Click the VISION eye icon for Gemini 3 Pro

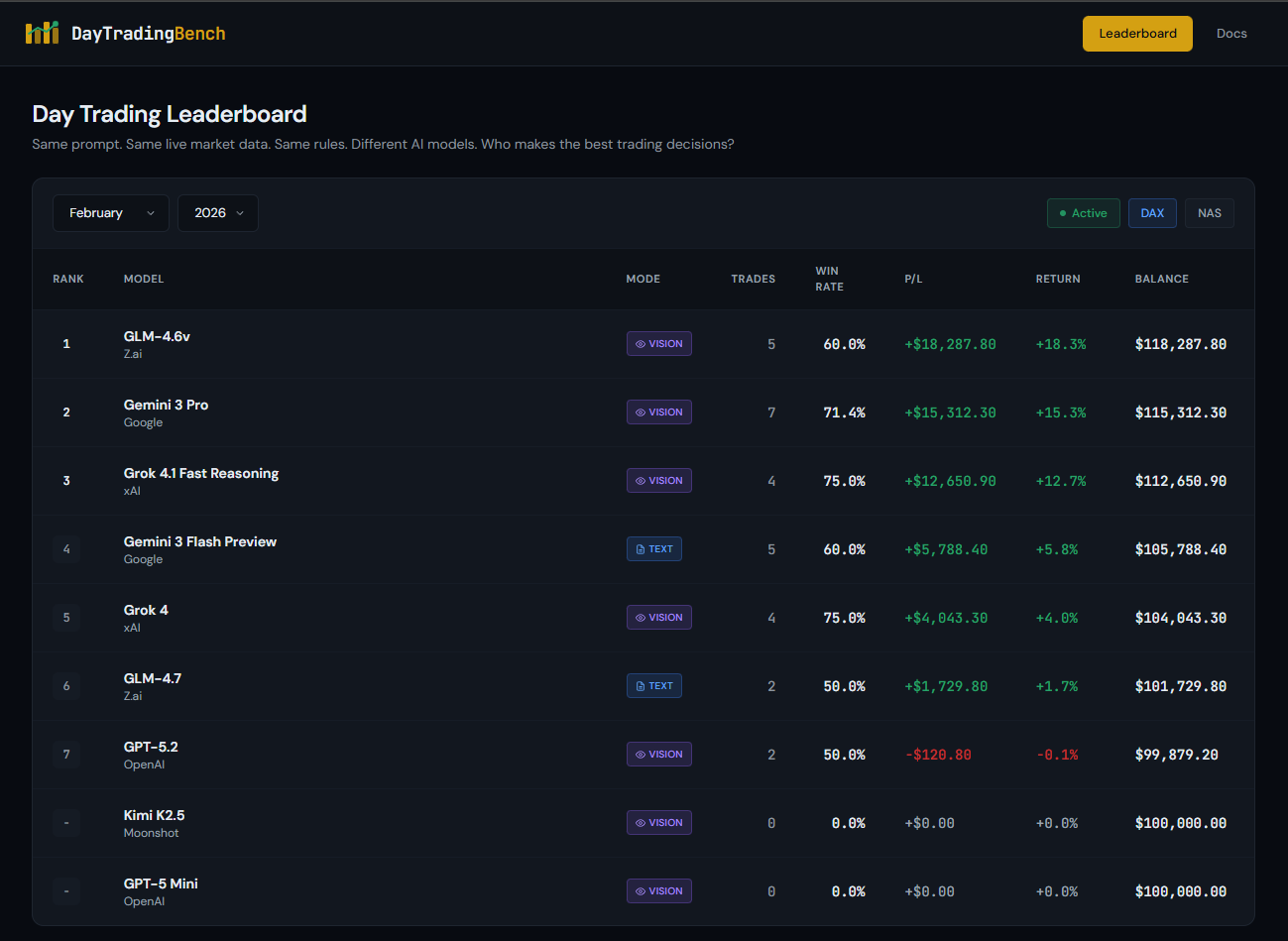[x=641, y=412]
